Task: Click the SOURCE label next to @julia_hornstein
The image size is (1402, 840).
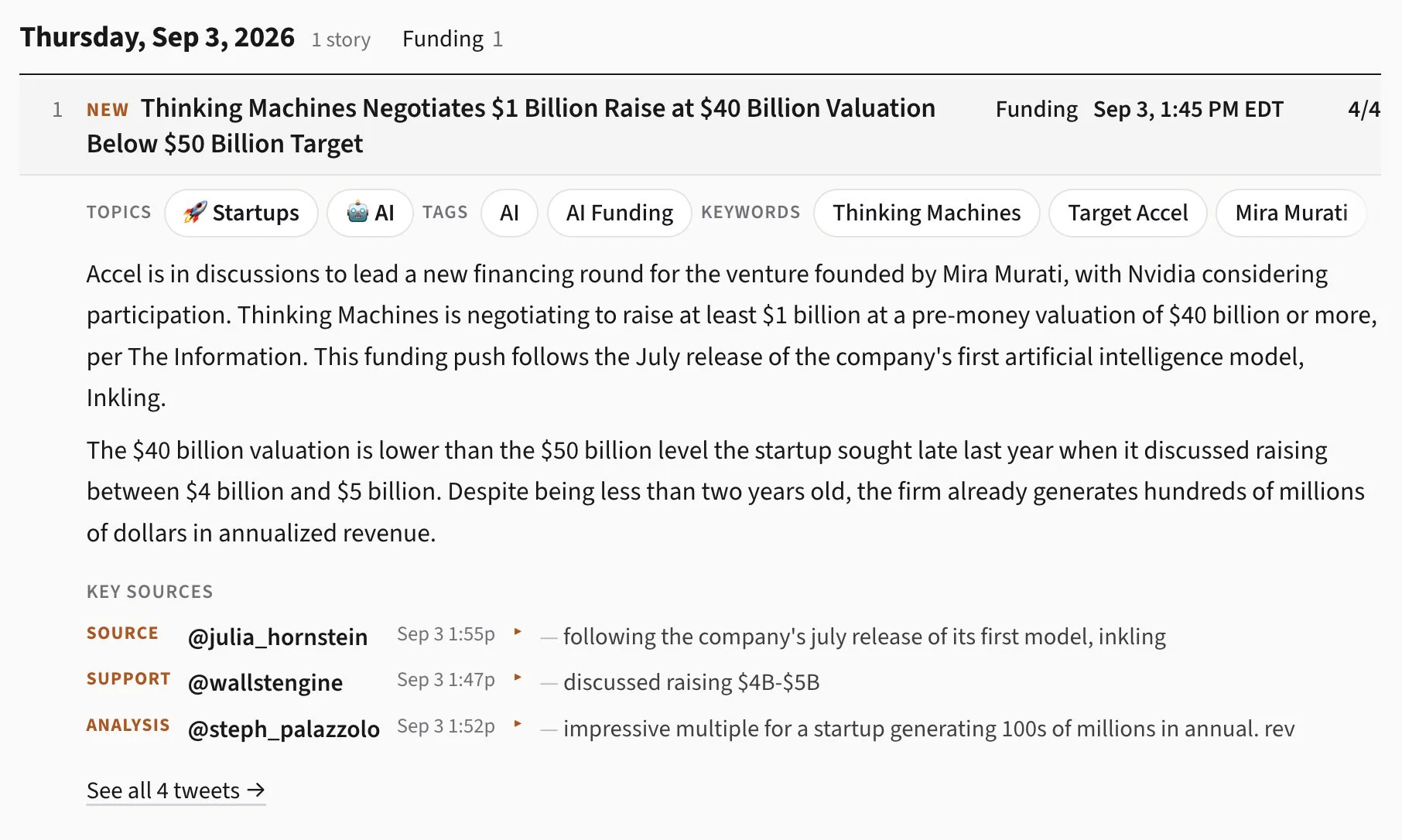Action: coord(122,633)
